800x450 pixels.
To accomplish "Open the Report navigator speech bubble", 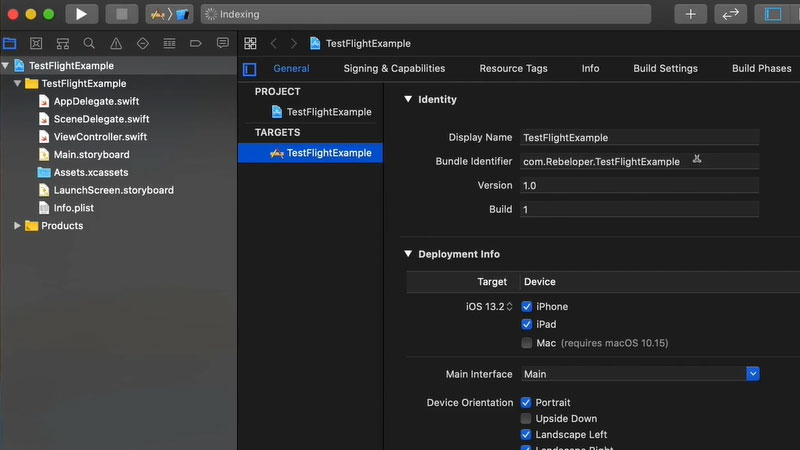I will click(x=222, y=43).
